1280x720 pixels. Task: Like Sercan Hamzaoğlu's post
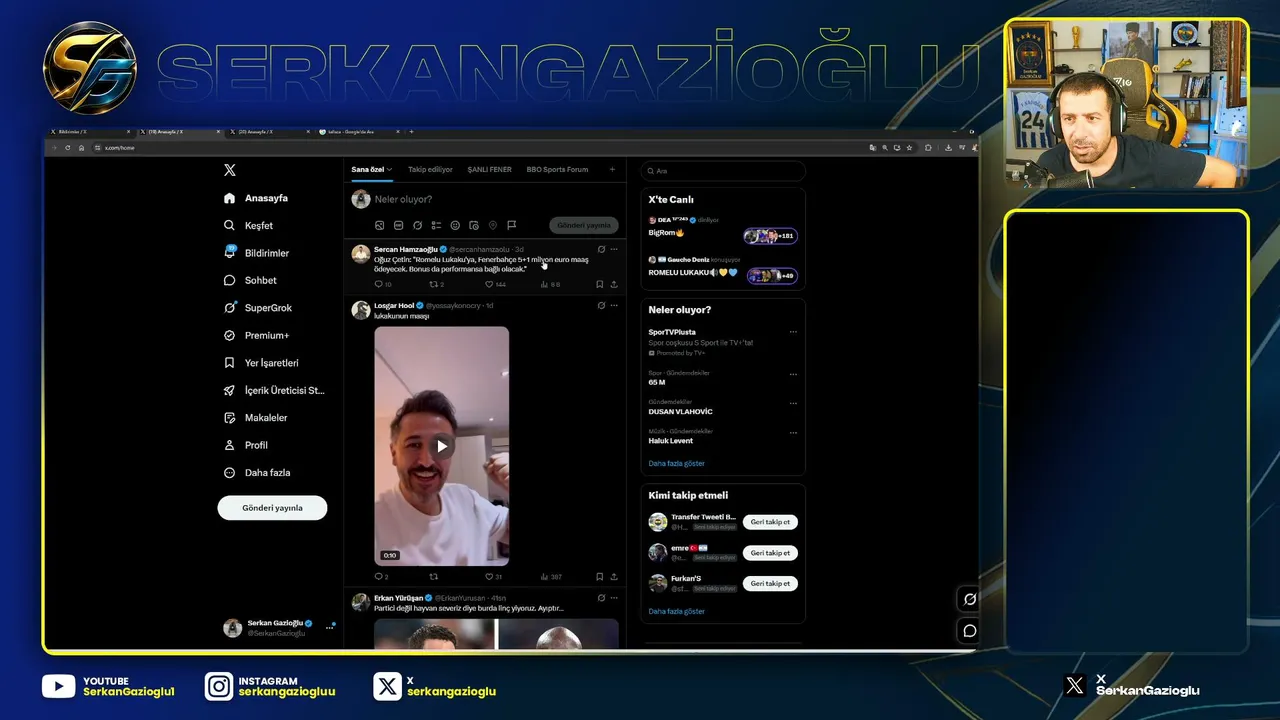click(x=489, y=284)
